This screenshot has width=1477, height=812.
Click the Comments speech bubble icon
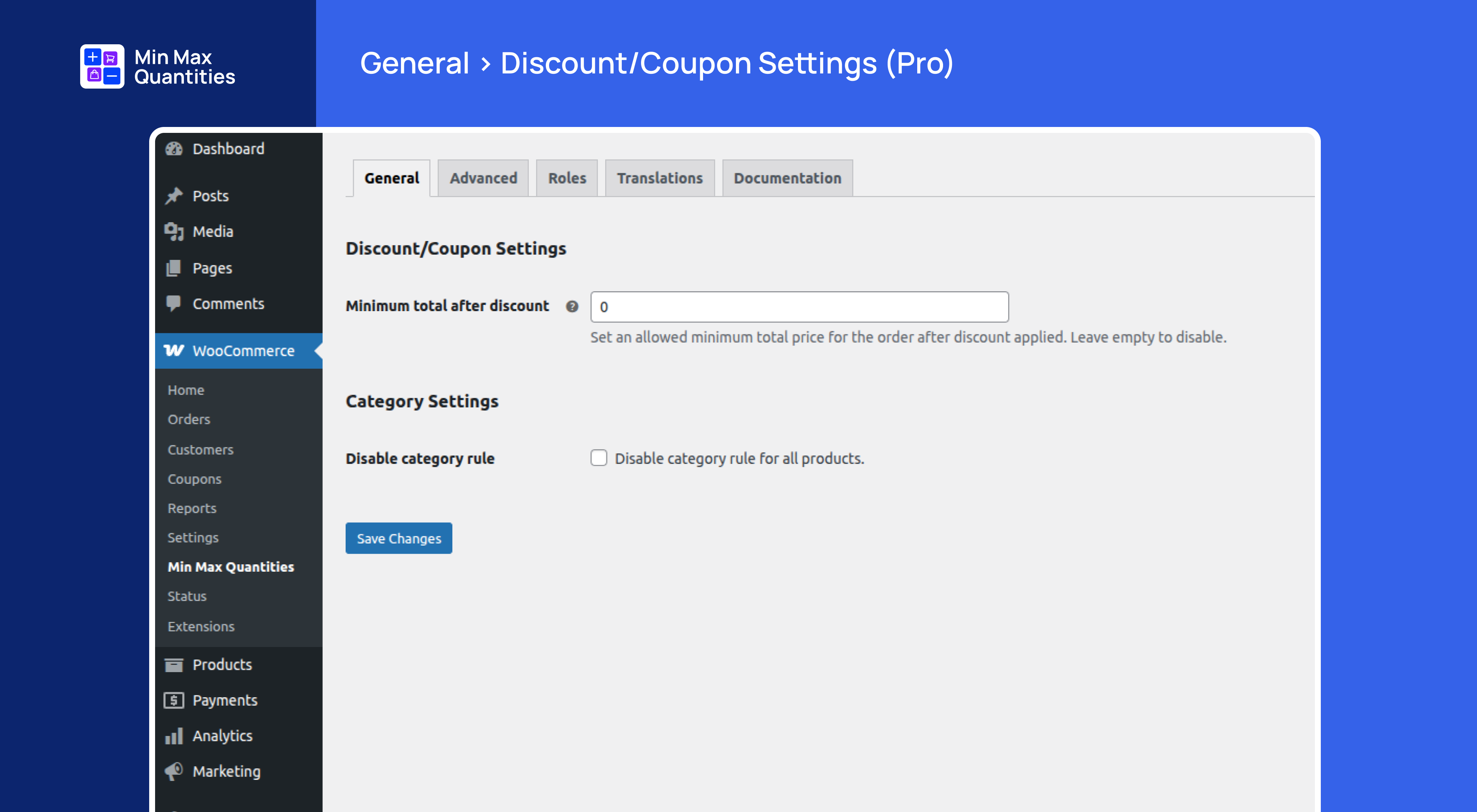click(x=174, y=303)
